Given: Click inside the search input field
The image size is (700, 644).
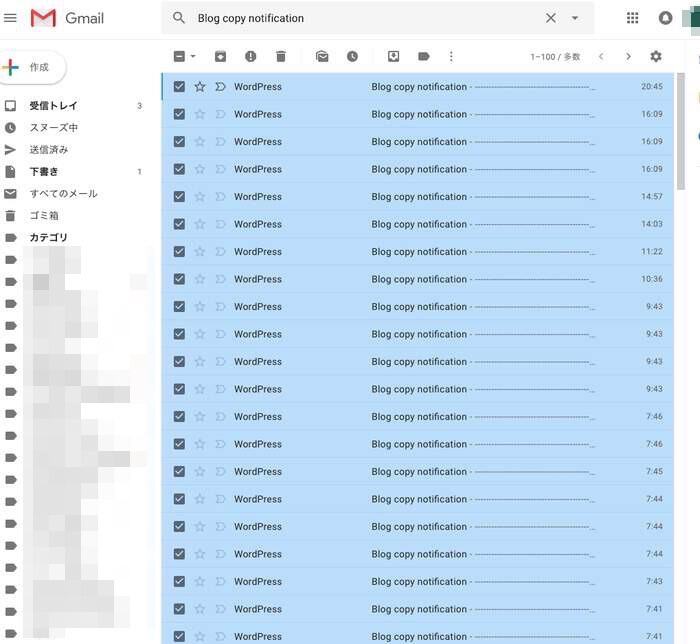Looking at the screenshot, I should (366, 18).
